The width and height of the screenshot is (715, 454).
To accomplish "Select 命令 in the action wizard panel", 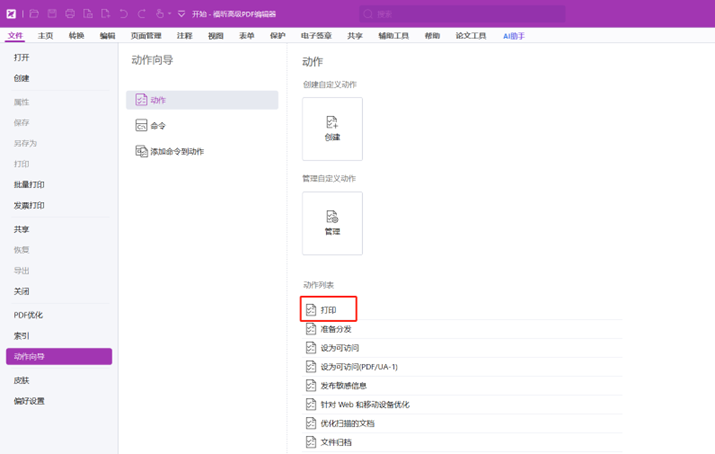I will point(158,126).
